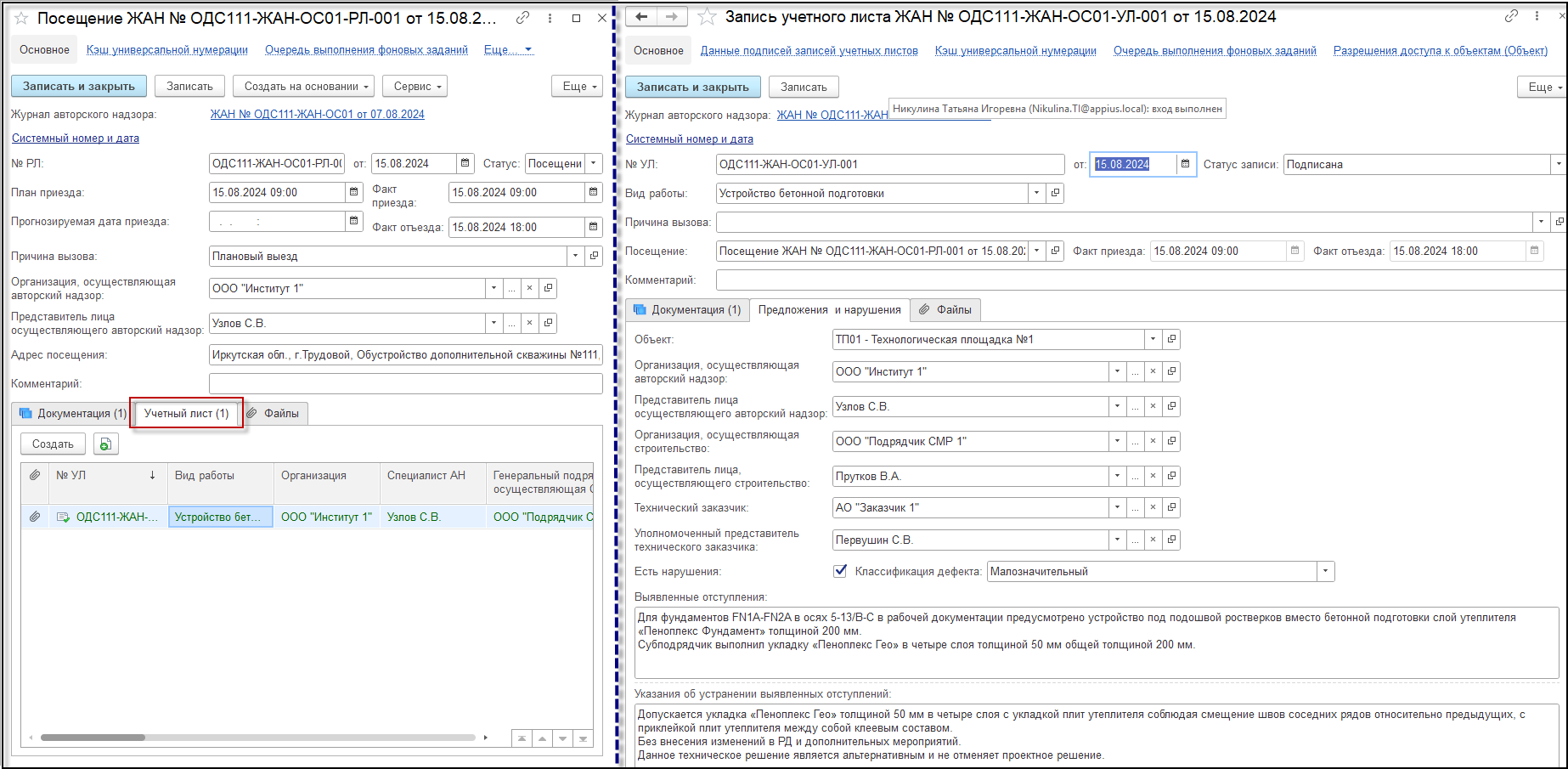Open Вид работы record with open icon
Image resolution: width=1568 pixels, height=769 pixels.
[x=1055, y=194]
